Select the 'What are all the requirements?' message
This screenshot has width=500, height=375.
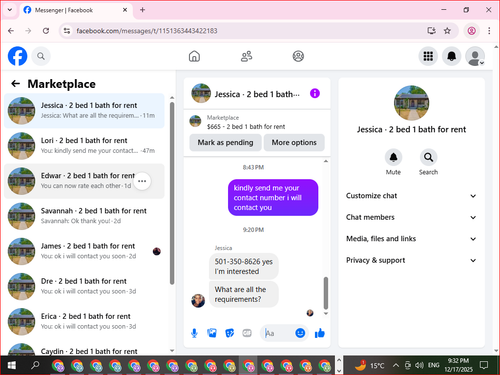click(244, 294)
